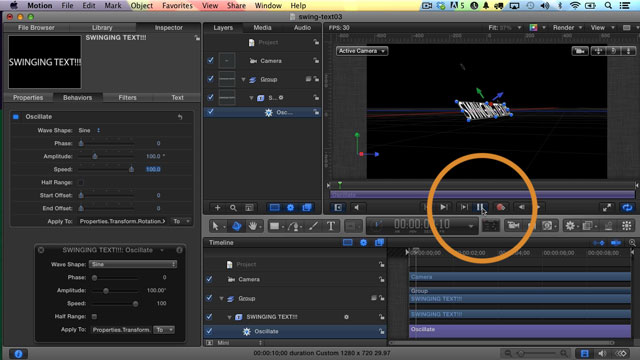Open Wave Shape popup in Inspector
The height and width of the screenshot is (360, 640).
coord(89,130)
